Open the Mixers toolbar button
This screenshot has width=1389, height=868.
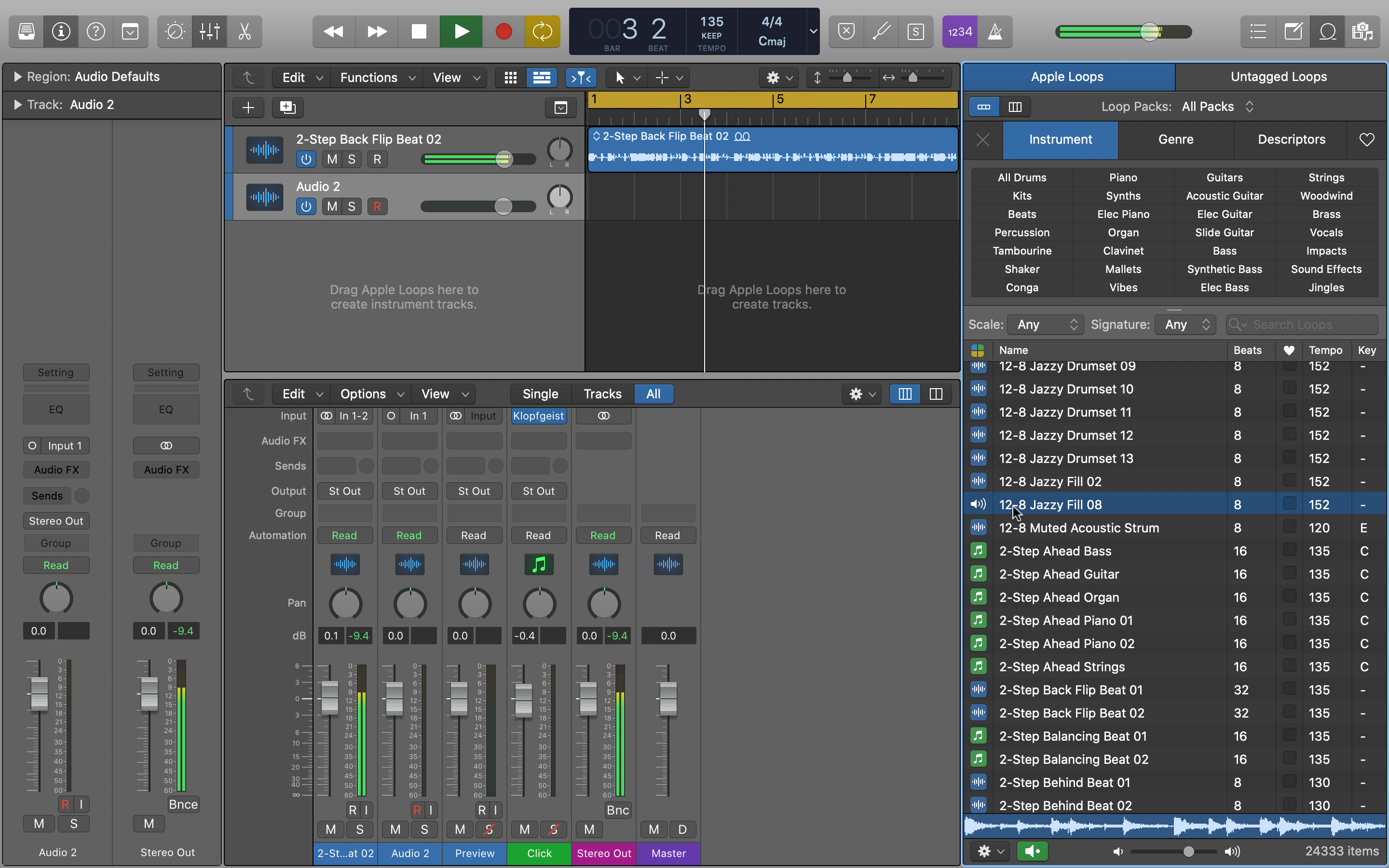coord(209,31)
